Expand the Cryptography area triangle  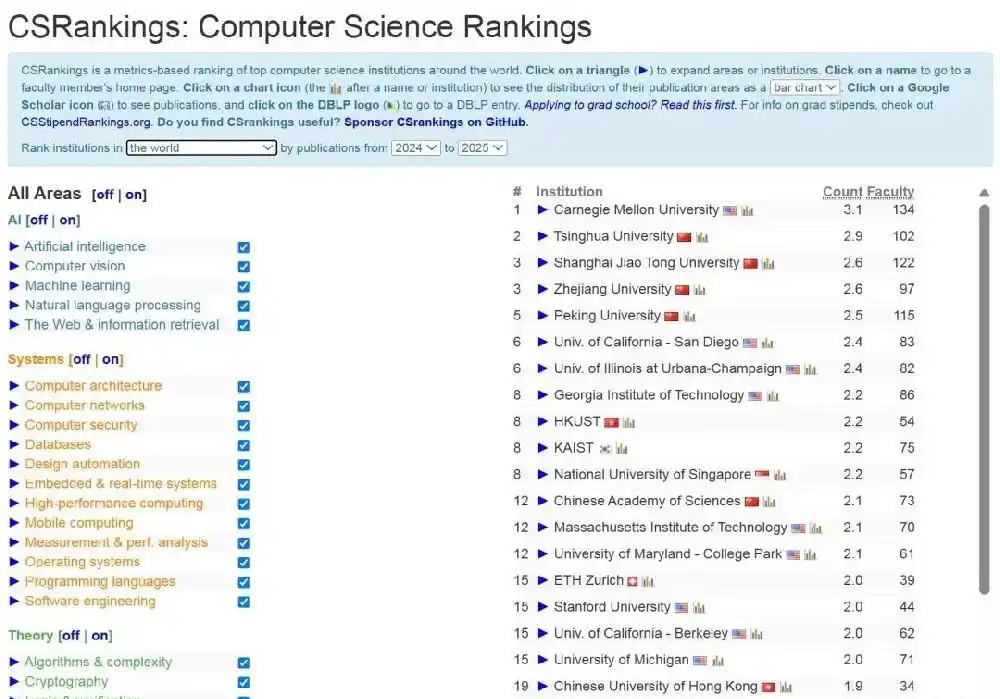(x=14, y=682)
